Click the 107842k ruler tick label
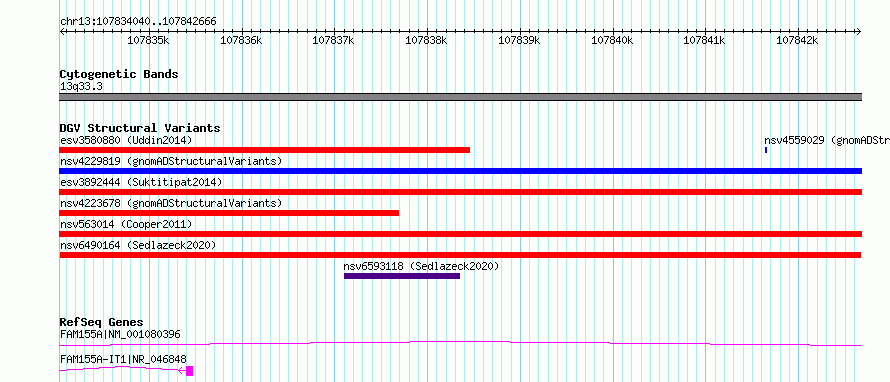Image resolution: width=890 pixels, height=382 pixels. 797,40
